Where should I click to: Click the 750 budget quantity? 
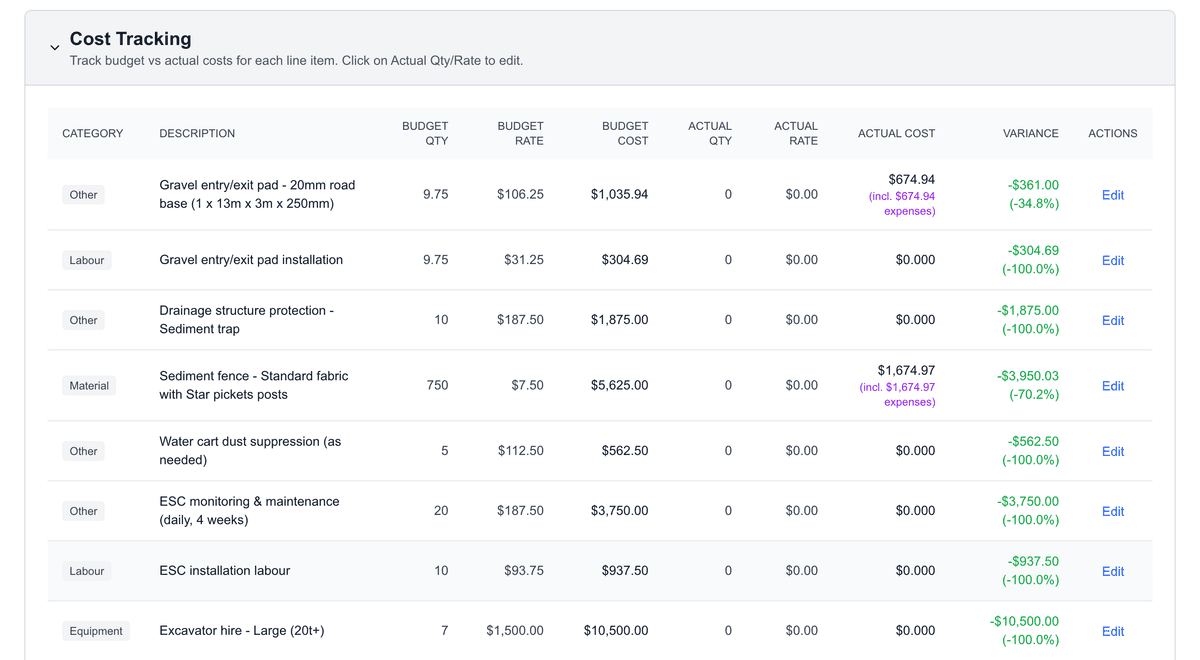(x=437, y=385)
